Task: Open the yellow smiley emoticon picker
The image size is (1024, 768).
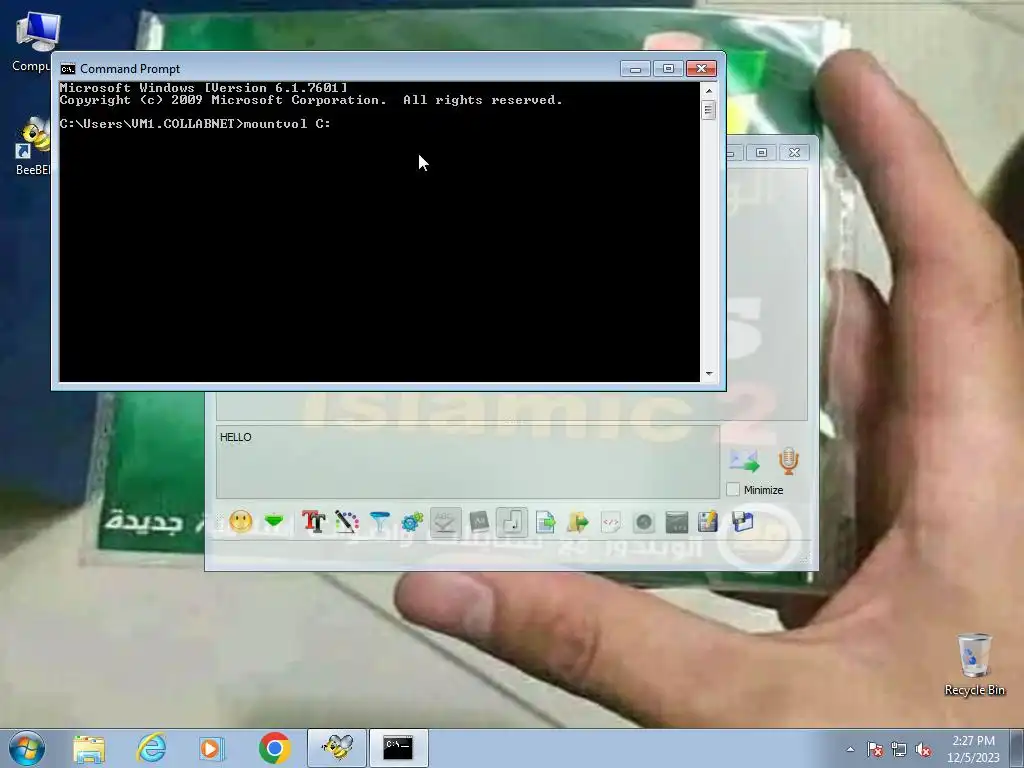Action: (x=241, y=521)
